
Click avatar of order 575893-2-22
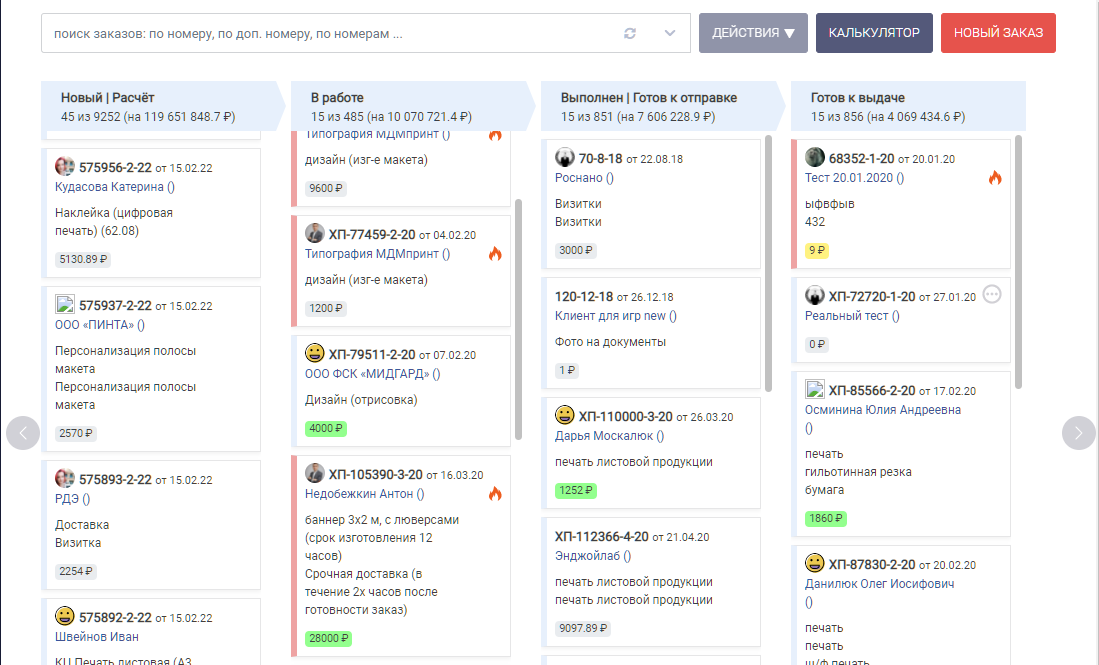click(x=64, y=478)
